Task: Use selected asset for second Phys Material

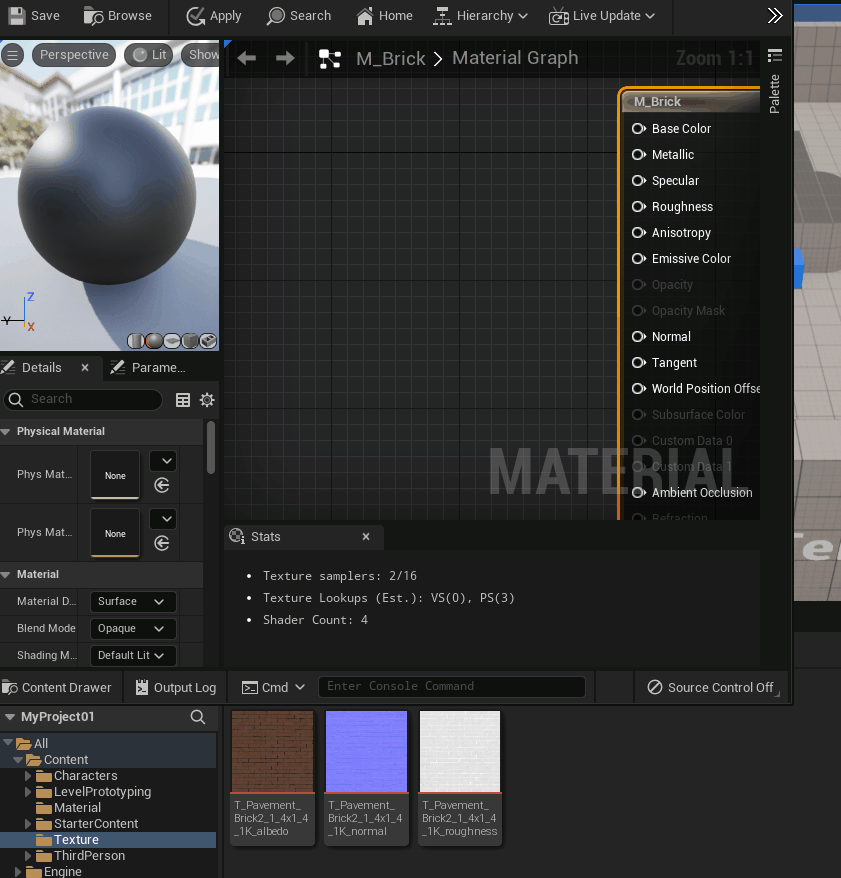Action: tap(162, 543)
